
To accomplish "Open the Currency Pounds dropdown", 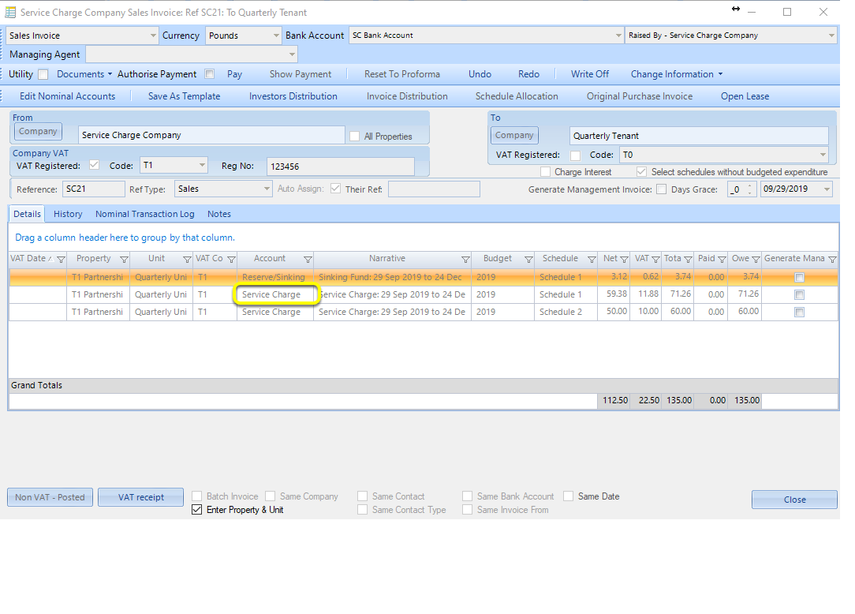I will [276, 35].
